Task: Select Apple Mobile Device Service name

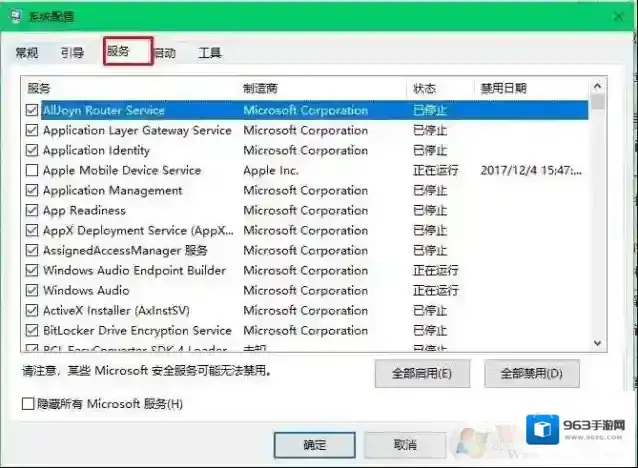Action: (122, 170)
